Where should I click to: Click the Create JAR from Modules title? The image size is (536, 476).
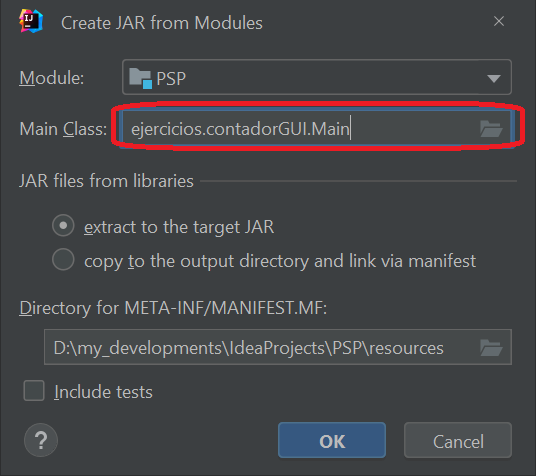click(x=162, y=23)
